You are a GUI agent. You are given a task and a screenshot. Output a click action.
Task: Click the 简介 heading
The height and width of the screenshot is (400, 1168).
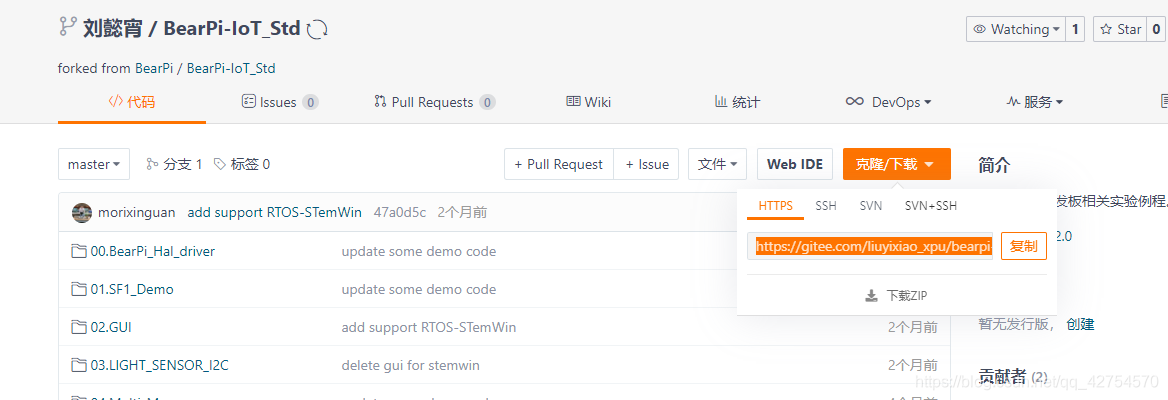[x=994, y=165]
